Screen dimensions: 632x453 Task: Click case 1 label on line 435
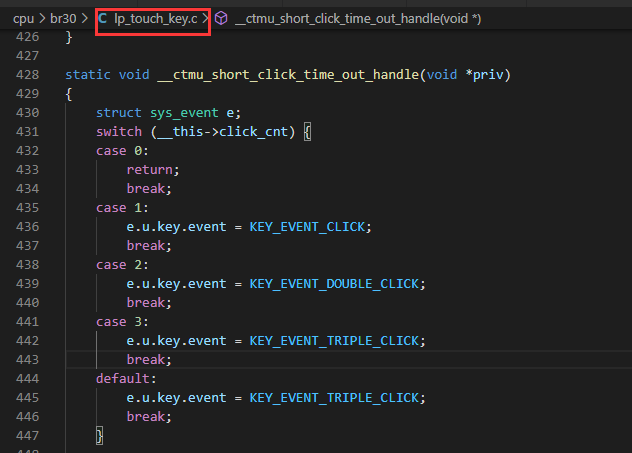point(122,208)
